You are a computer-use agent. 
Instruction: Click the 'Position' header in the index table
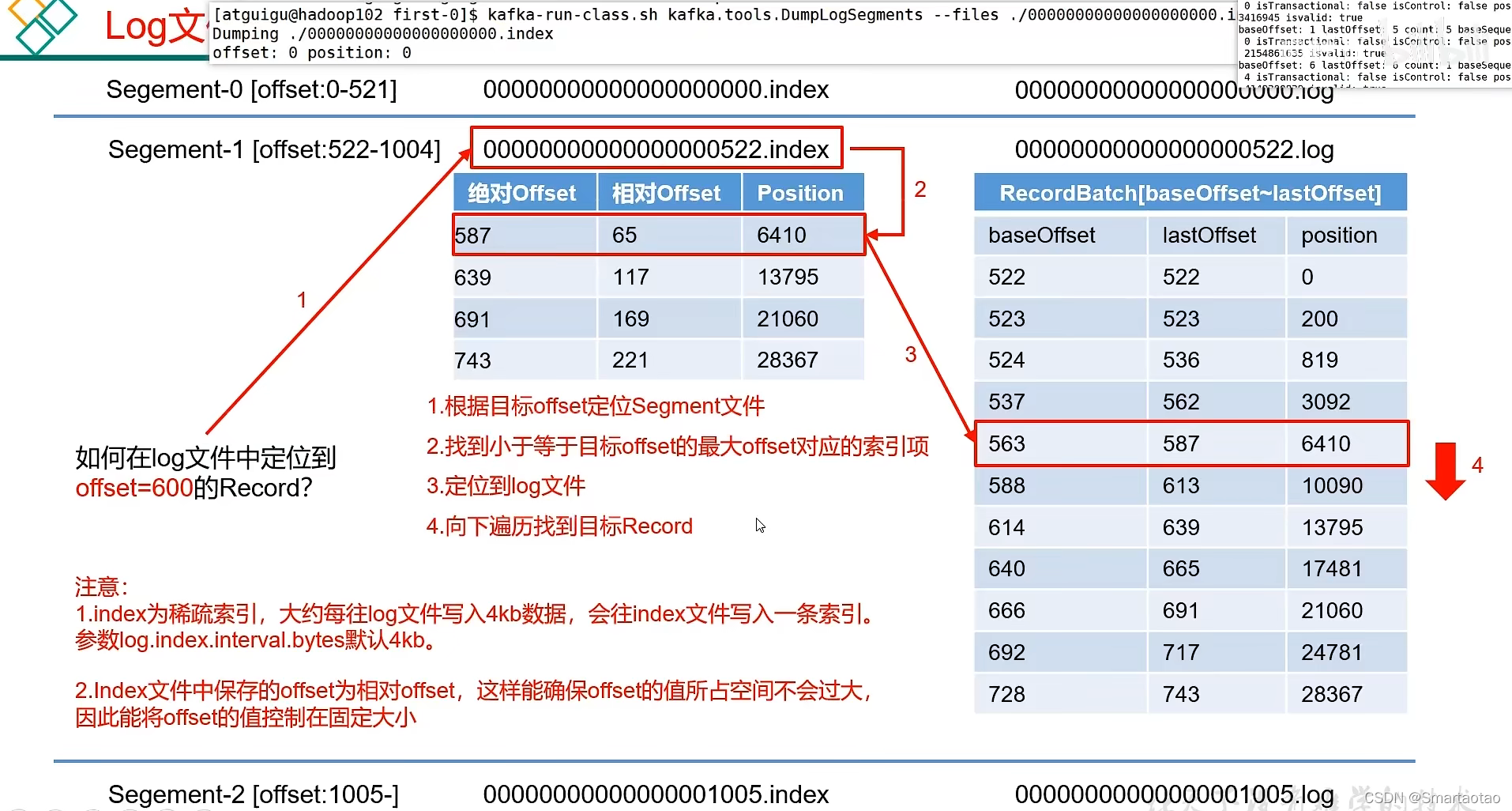coord(802,193)
